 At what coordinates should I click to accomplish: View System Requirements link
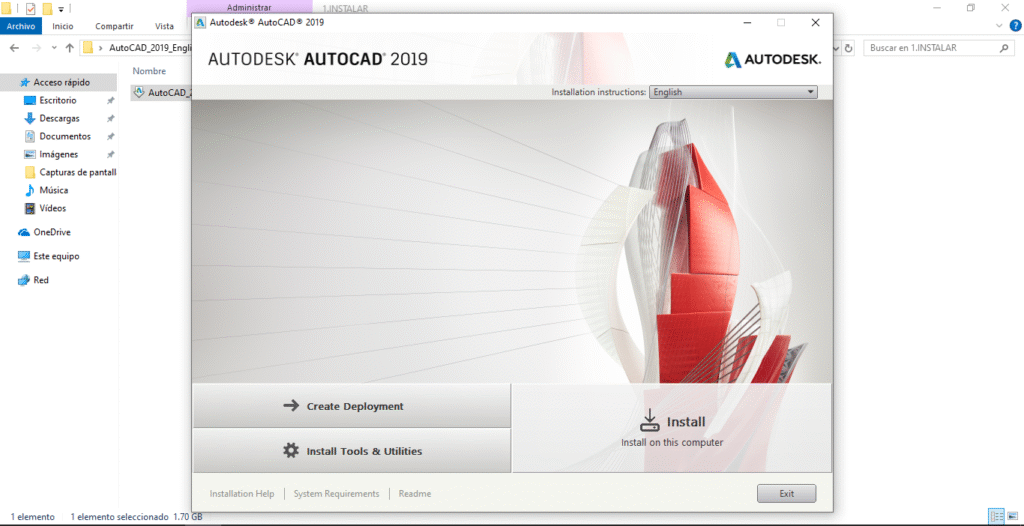pos(336,493)
